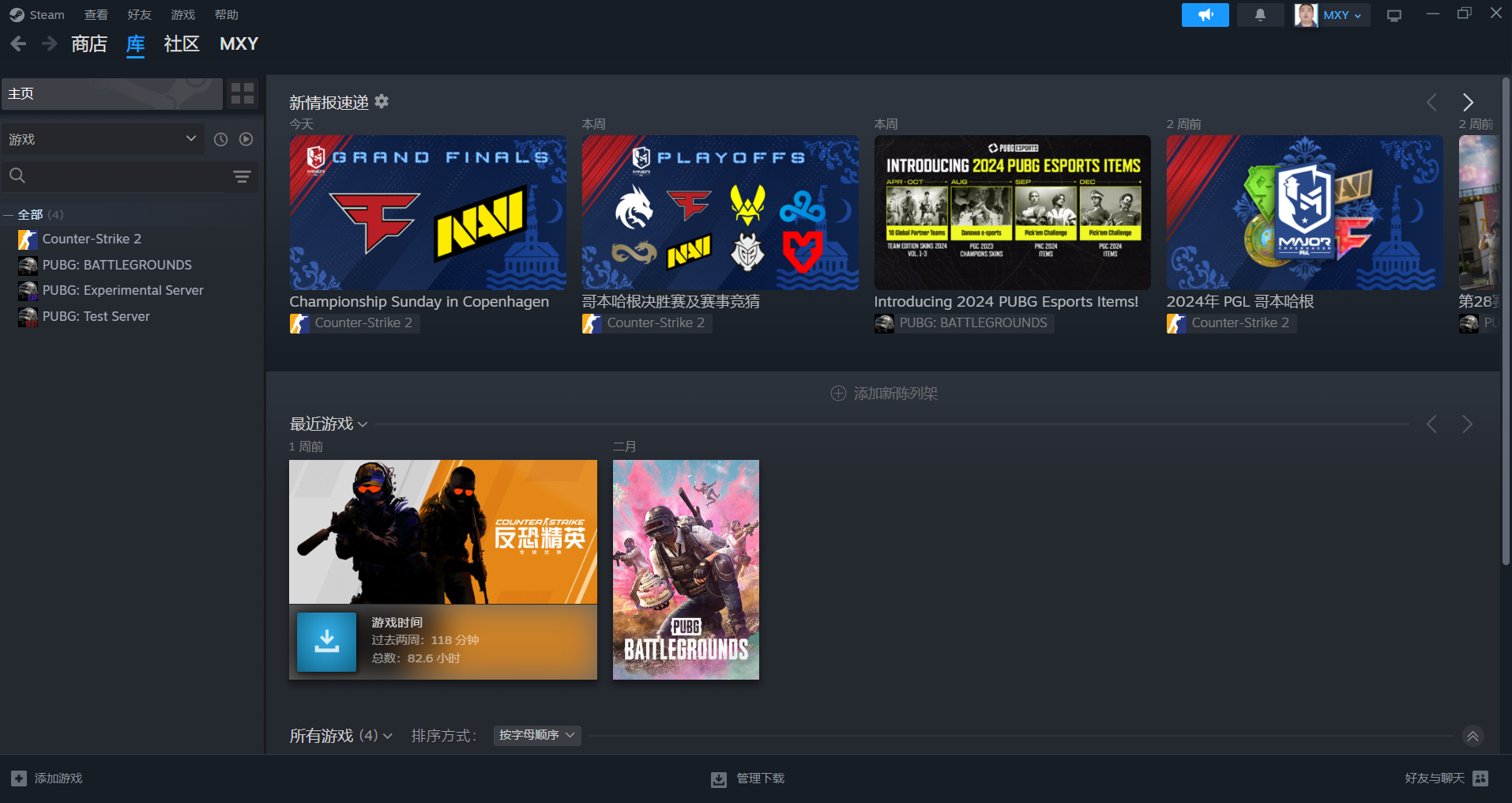Image resolution: width=1512 pixels, height=803 pixels.
Task: Click 添加游戏 at bottom left
Action: 47,778
